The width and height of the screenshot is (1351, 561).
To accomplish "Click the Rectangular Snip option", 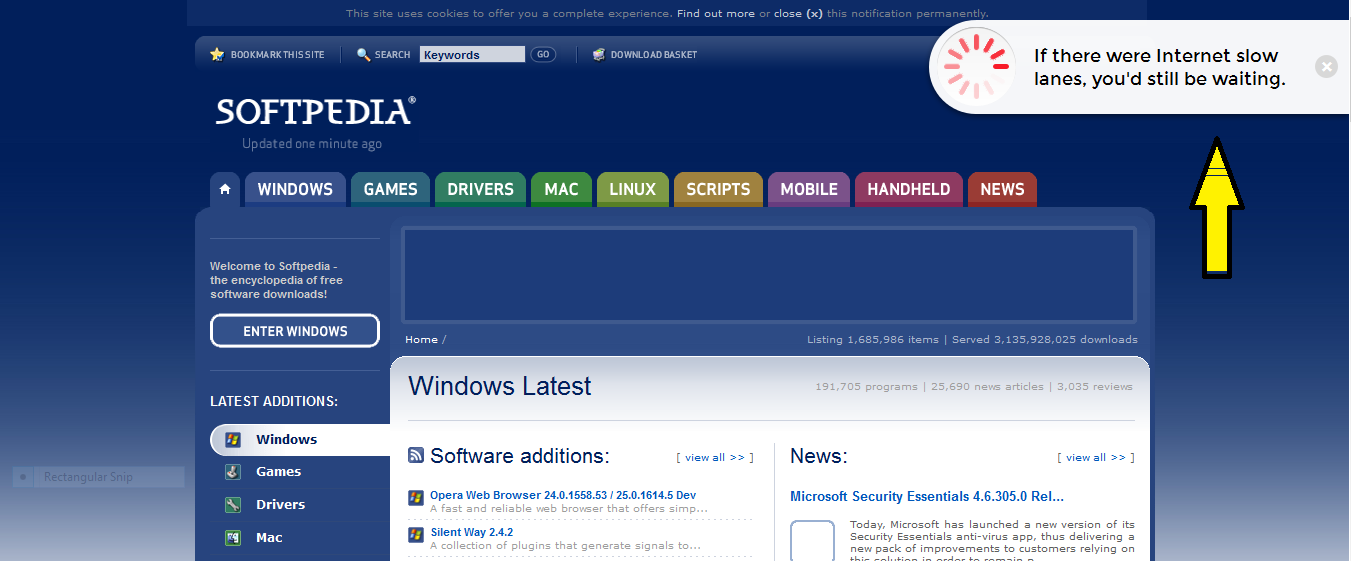I will click(98, 477).
